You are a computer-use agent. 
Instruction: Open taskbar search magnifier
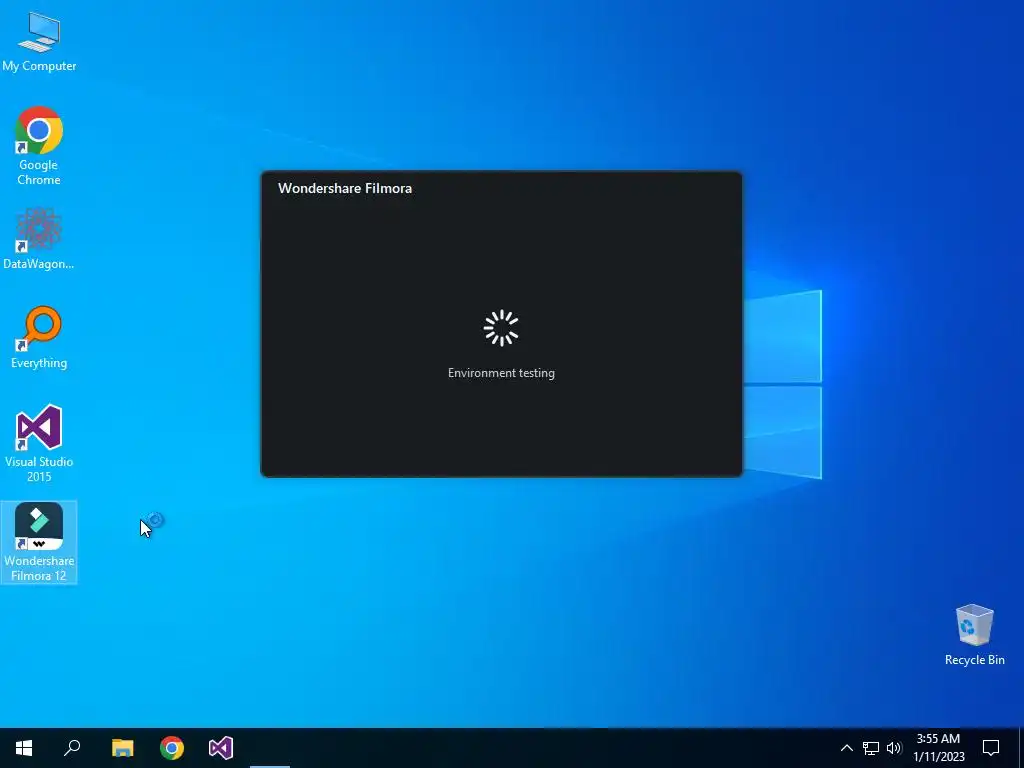[x=72, y=748]
